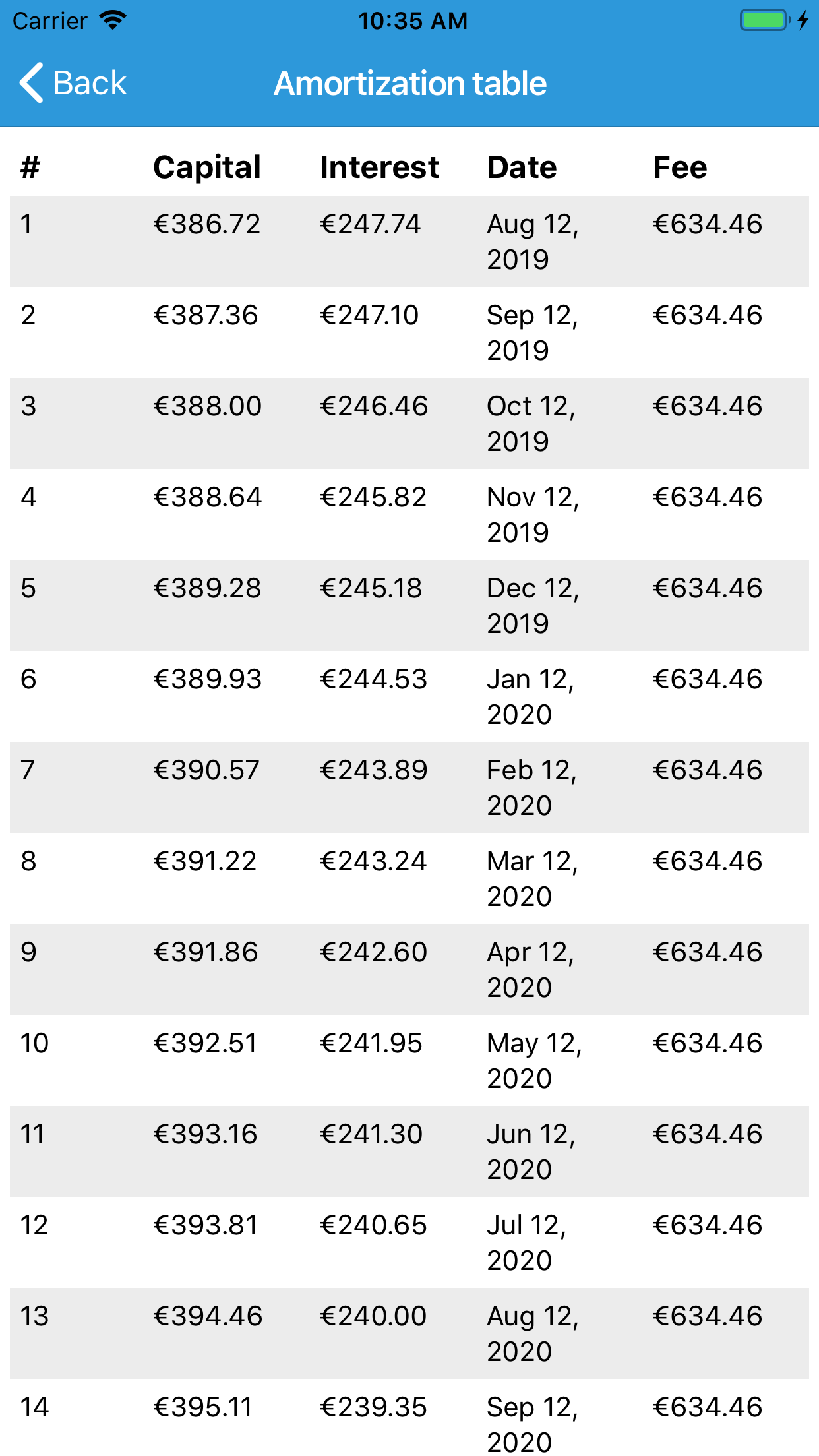Tap row number 6
Screen dimensions: 819x1456
point(28,679)
